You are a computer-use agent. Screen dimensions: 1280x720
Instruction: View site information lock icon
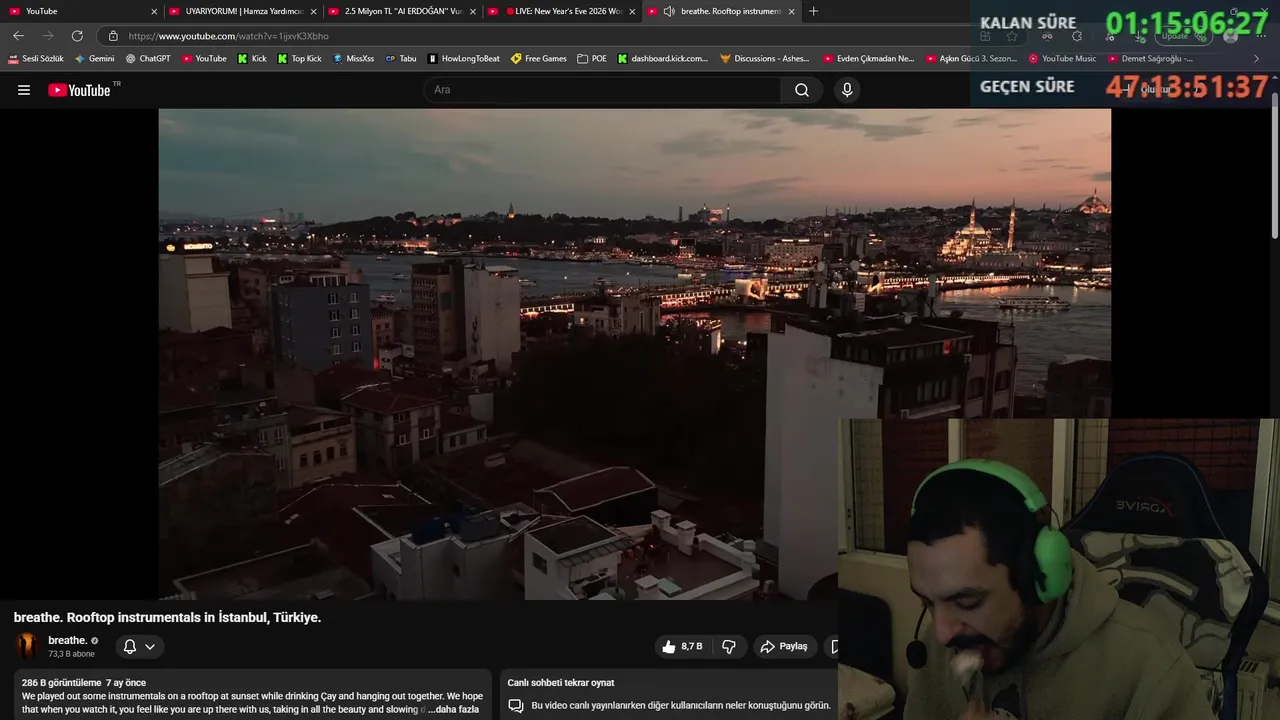113,36
